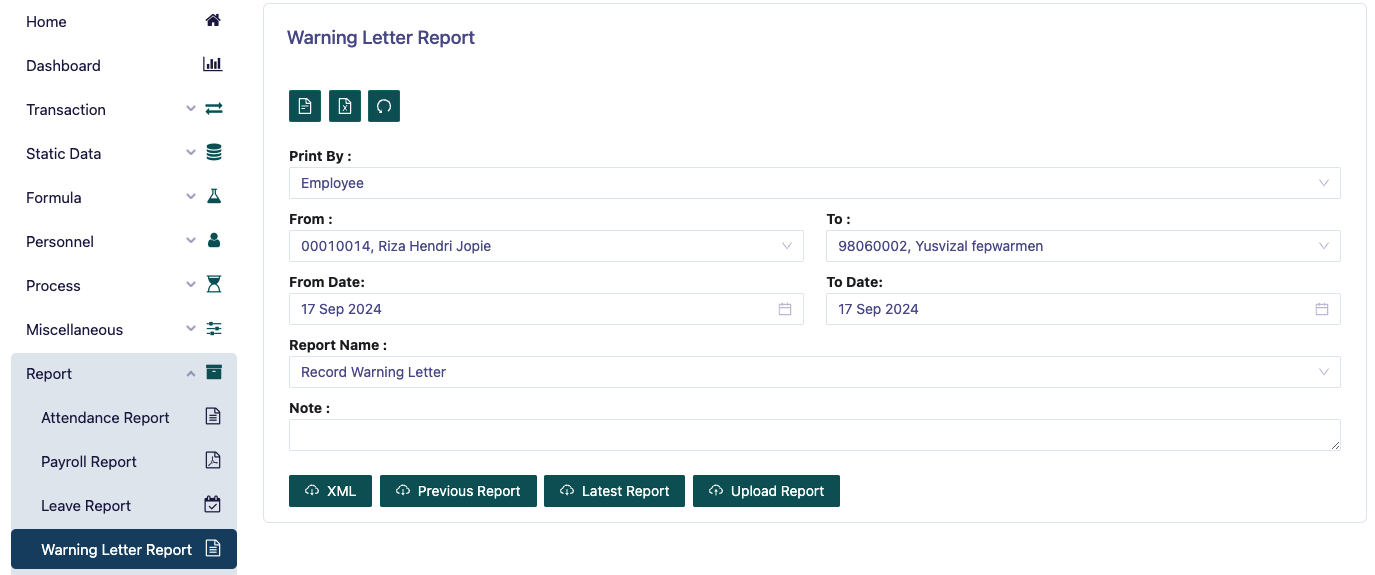Click the Excel export icon button
Screen dimensions: 1375x575
(344, 106)
